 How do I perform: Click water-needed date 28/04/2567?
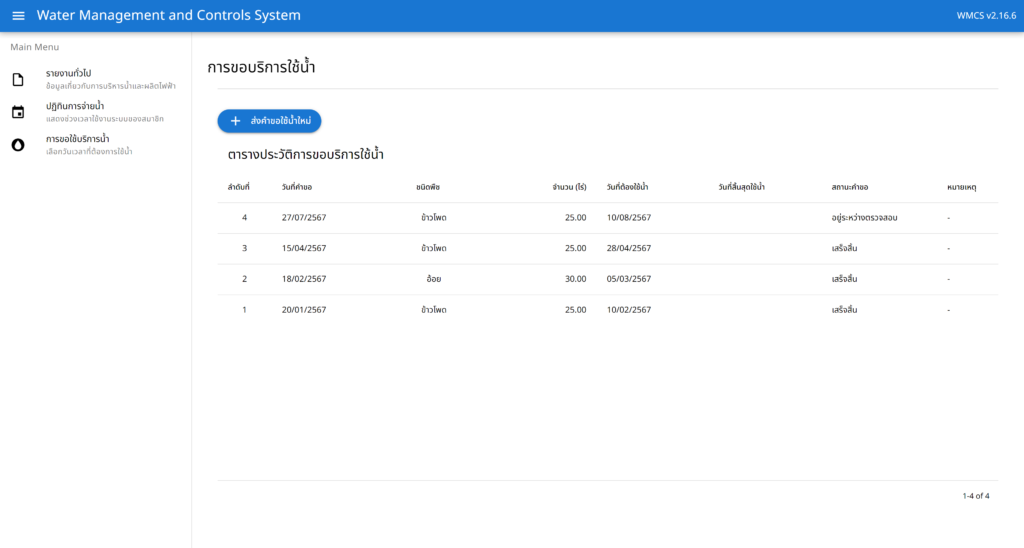pyautogui.click(x=629, y=248)
